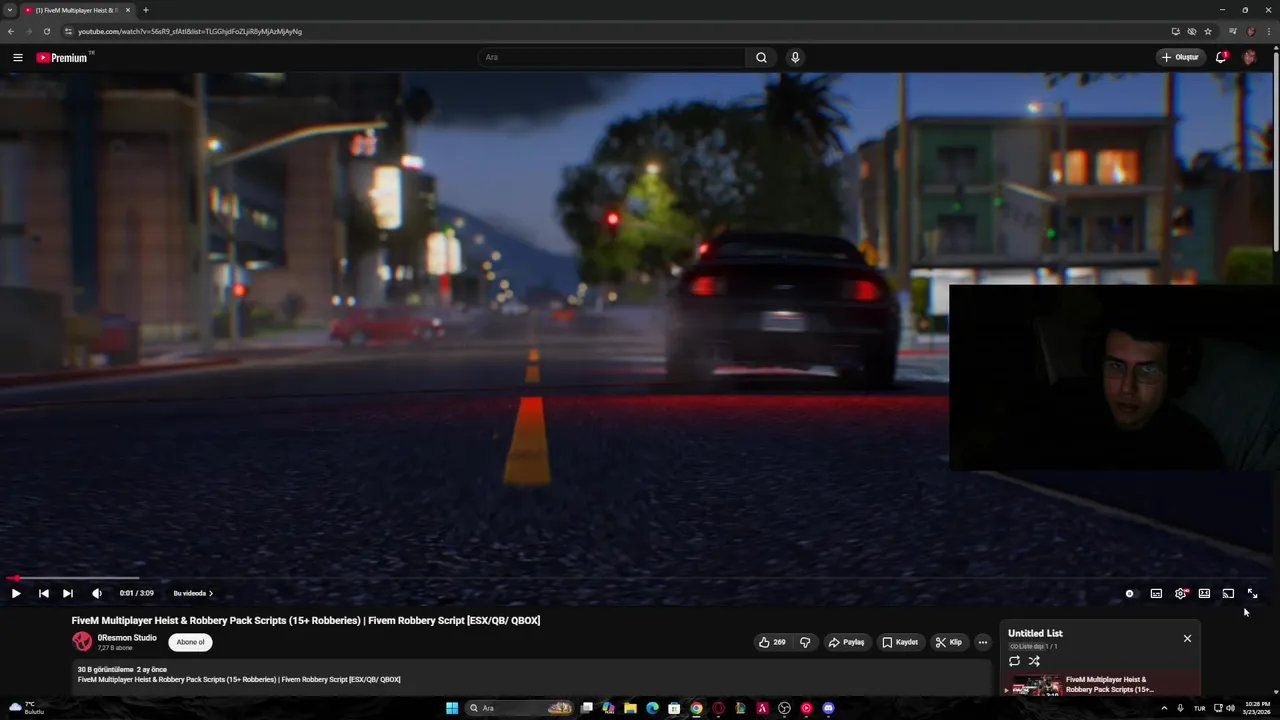Screen dimensions: 1280x720
Task: Close the Untitled List playlist panel
Action: [1187, 638]
